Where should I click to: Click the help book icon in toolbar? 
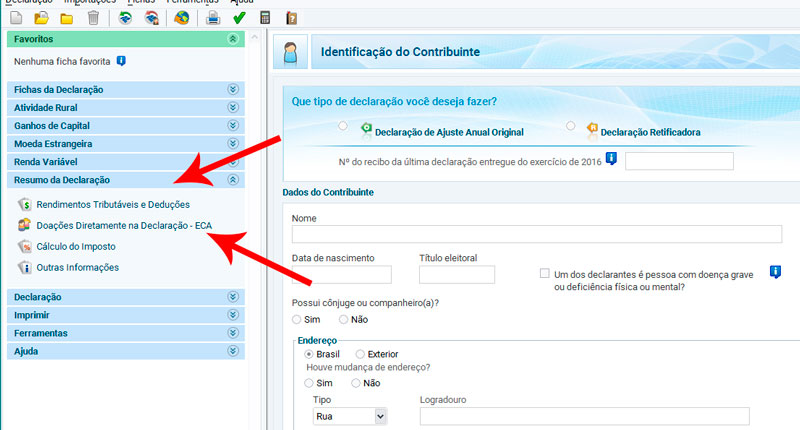point(291,18)
